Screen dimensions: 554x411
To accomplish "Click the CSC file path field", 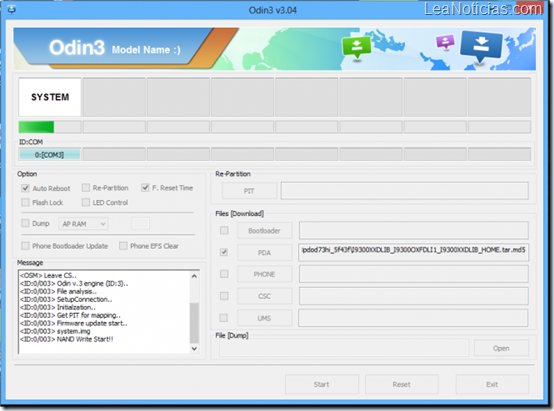I will pos(414,296).
